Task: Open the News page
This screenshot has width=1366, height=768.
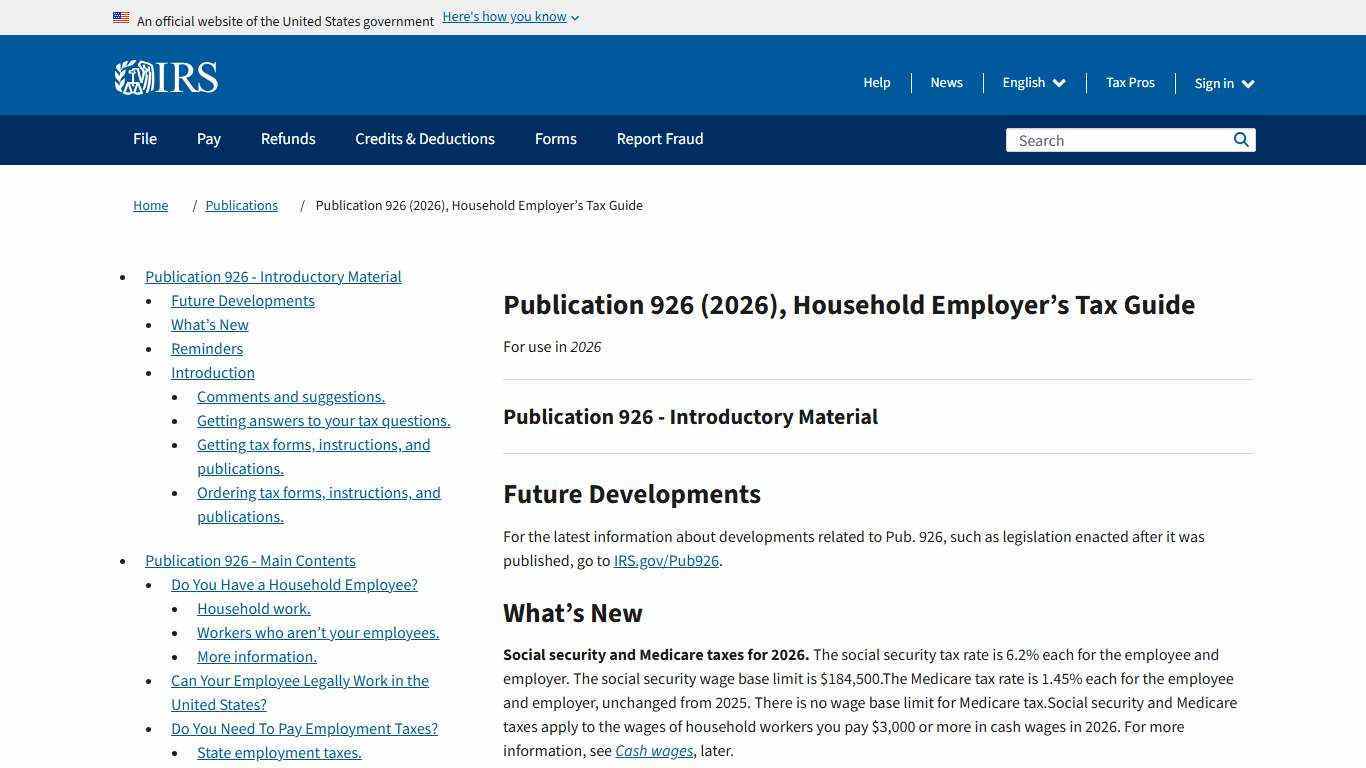Action: click(x=945, y=82)
